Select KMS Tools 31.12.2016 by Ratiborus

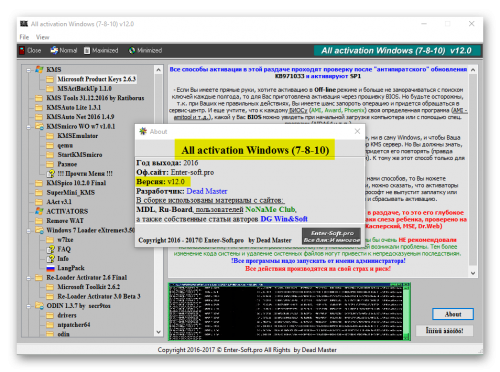point(95,98)
